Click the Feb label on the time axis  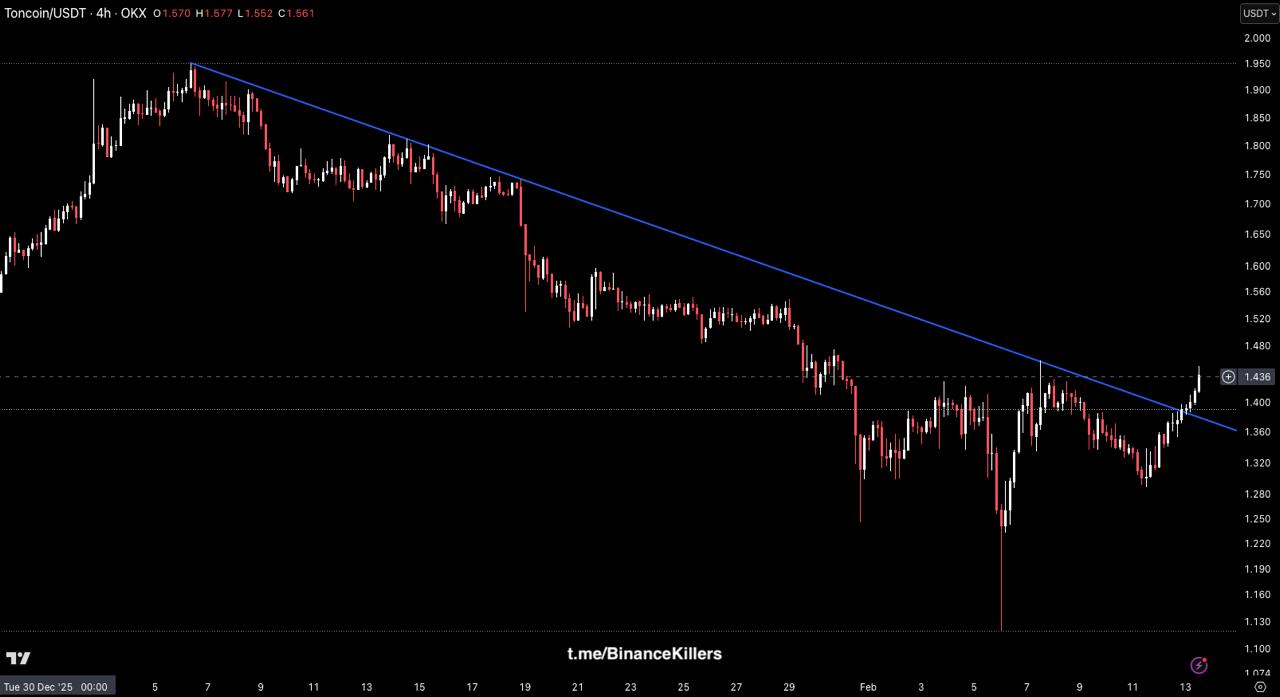pyautogui.click(x=868, y=687)
